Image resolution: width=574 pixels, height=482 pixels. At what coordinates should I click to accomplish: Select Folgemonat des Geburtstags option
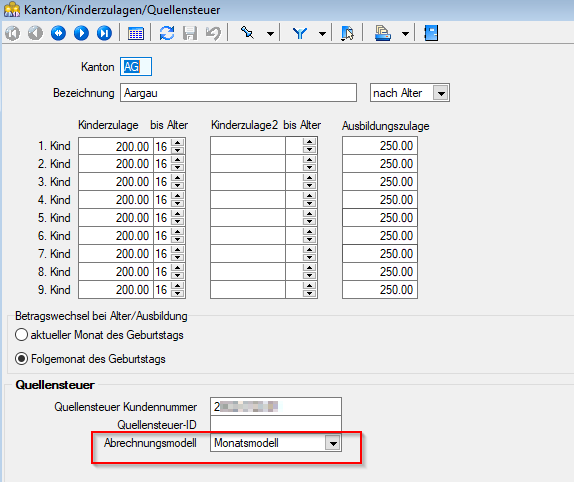pos(22,359)
